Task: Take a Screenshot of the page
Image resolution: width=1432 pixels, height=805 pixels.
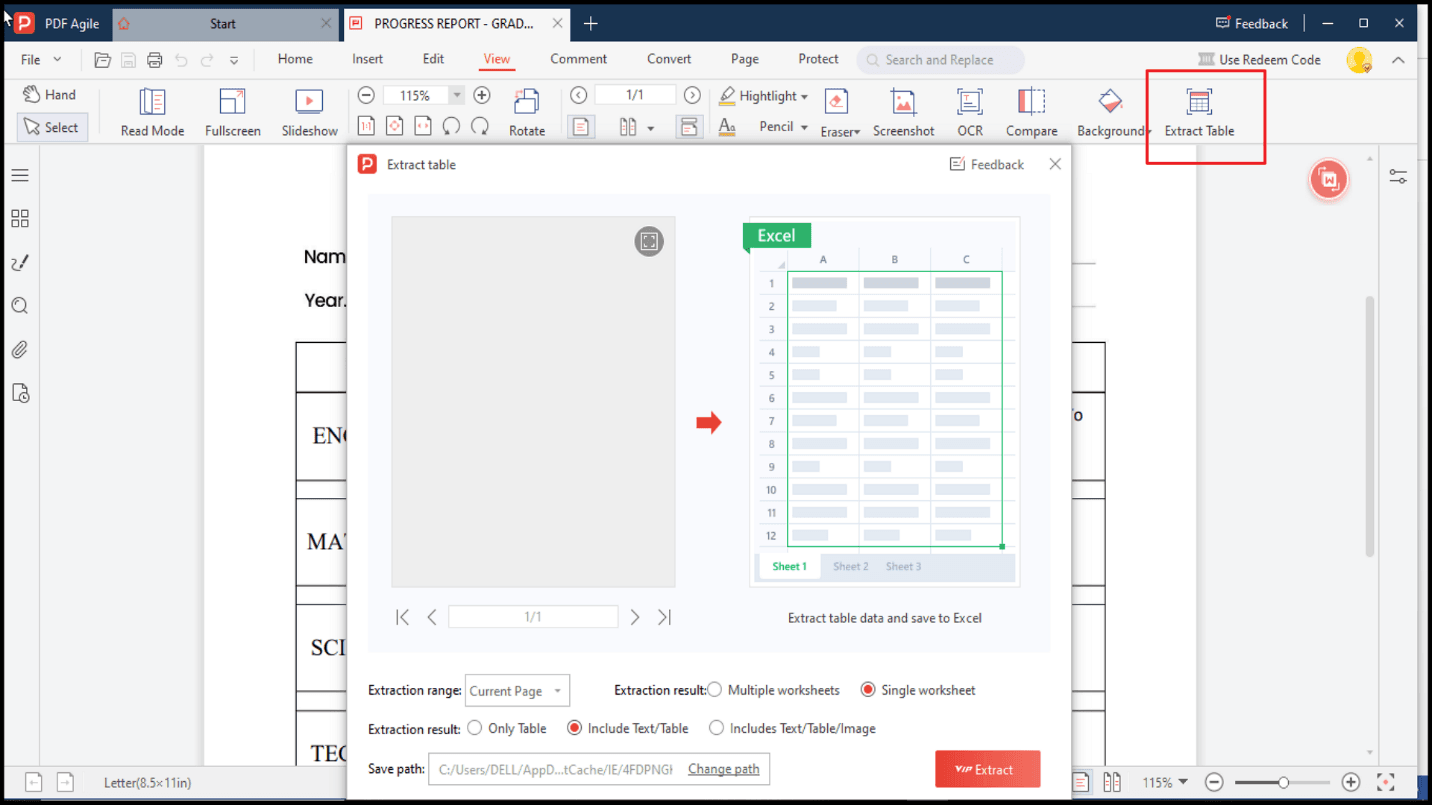Action: tap(903, 112)
